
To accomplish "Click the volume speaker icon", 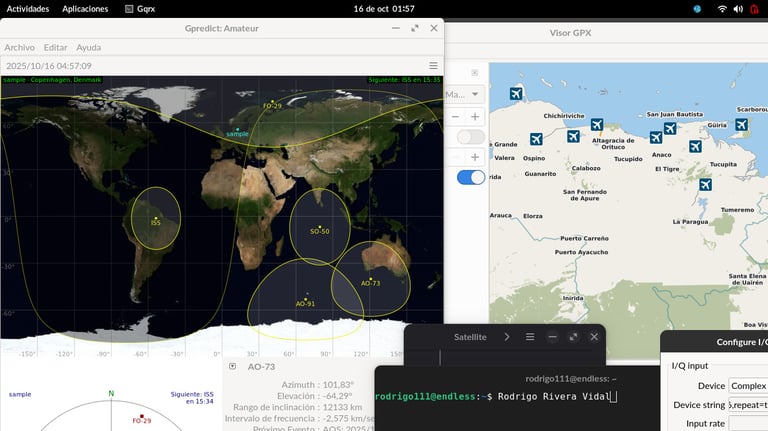I will (x=738, y=9).
